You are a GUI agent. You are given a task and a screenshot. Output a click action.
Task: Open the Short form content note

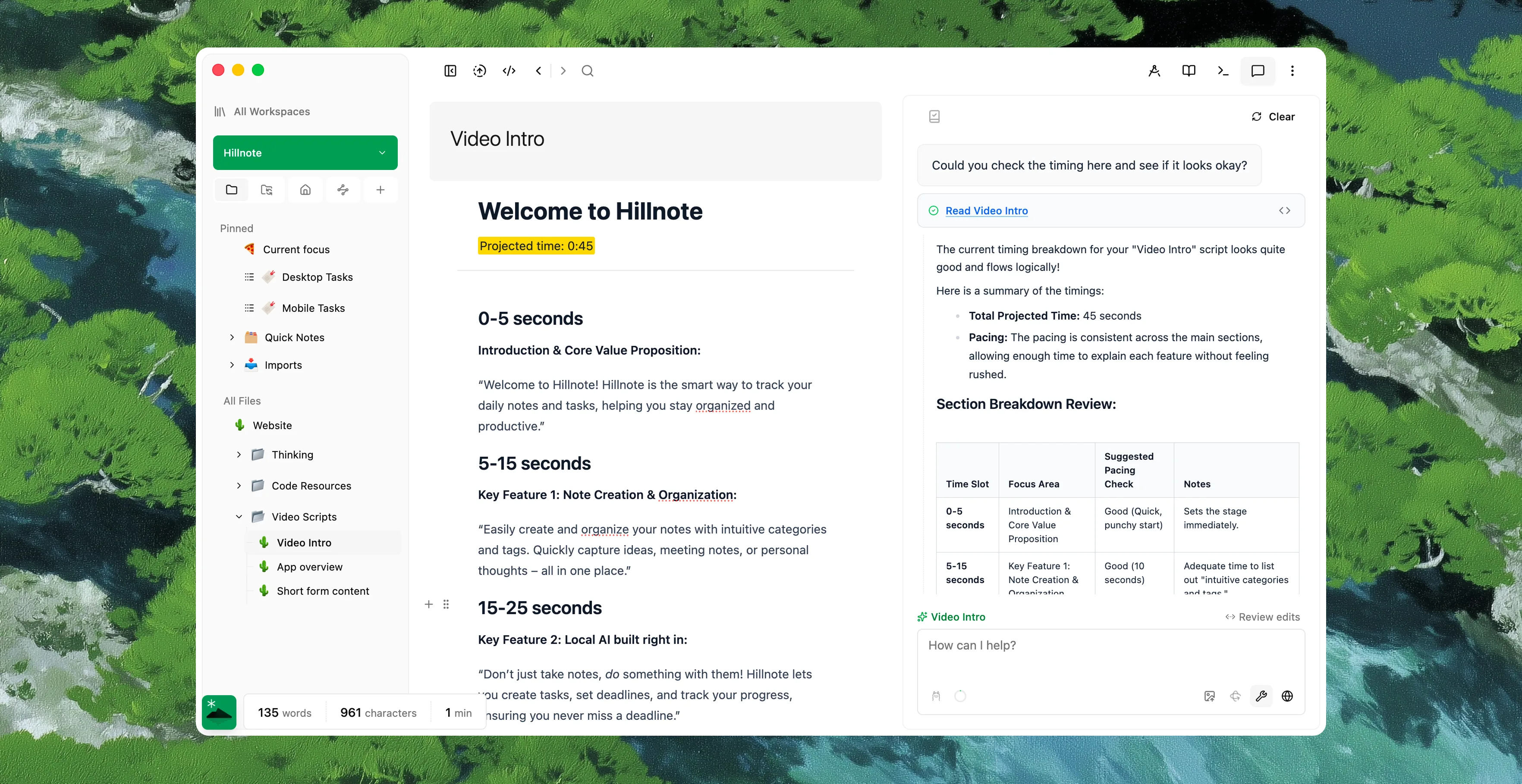[323, 591]
